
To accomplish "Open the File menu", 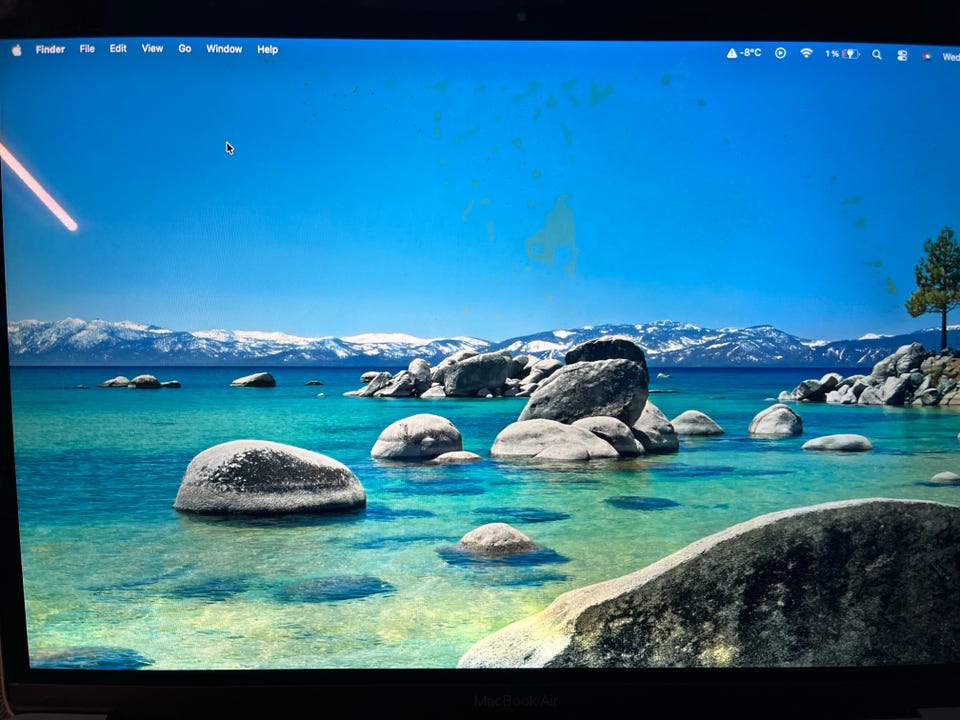I will pyautogui.click(x=87, y=49).
